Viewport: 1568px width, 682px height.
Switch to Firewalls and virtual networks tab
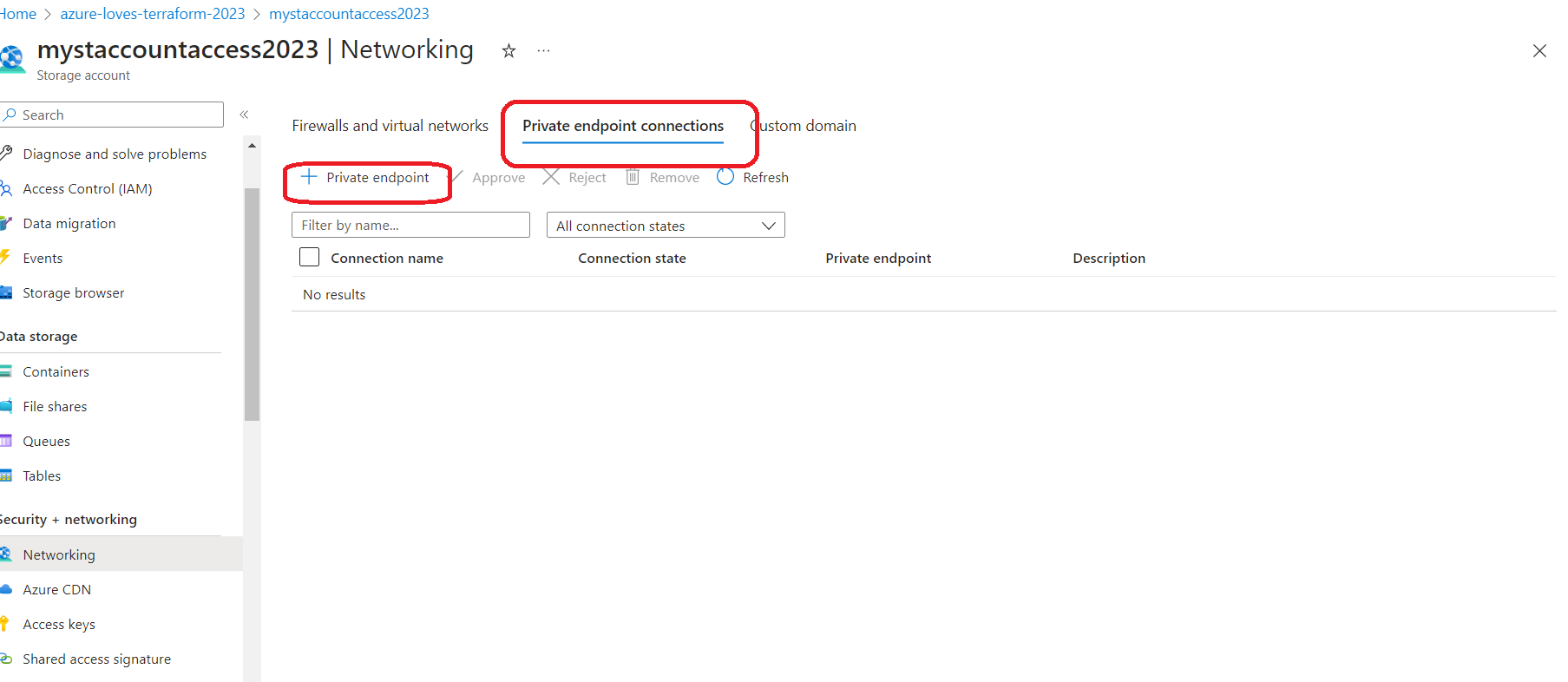point(390,126)
